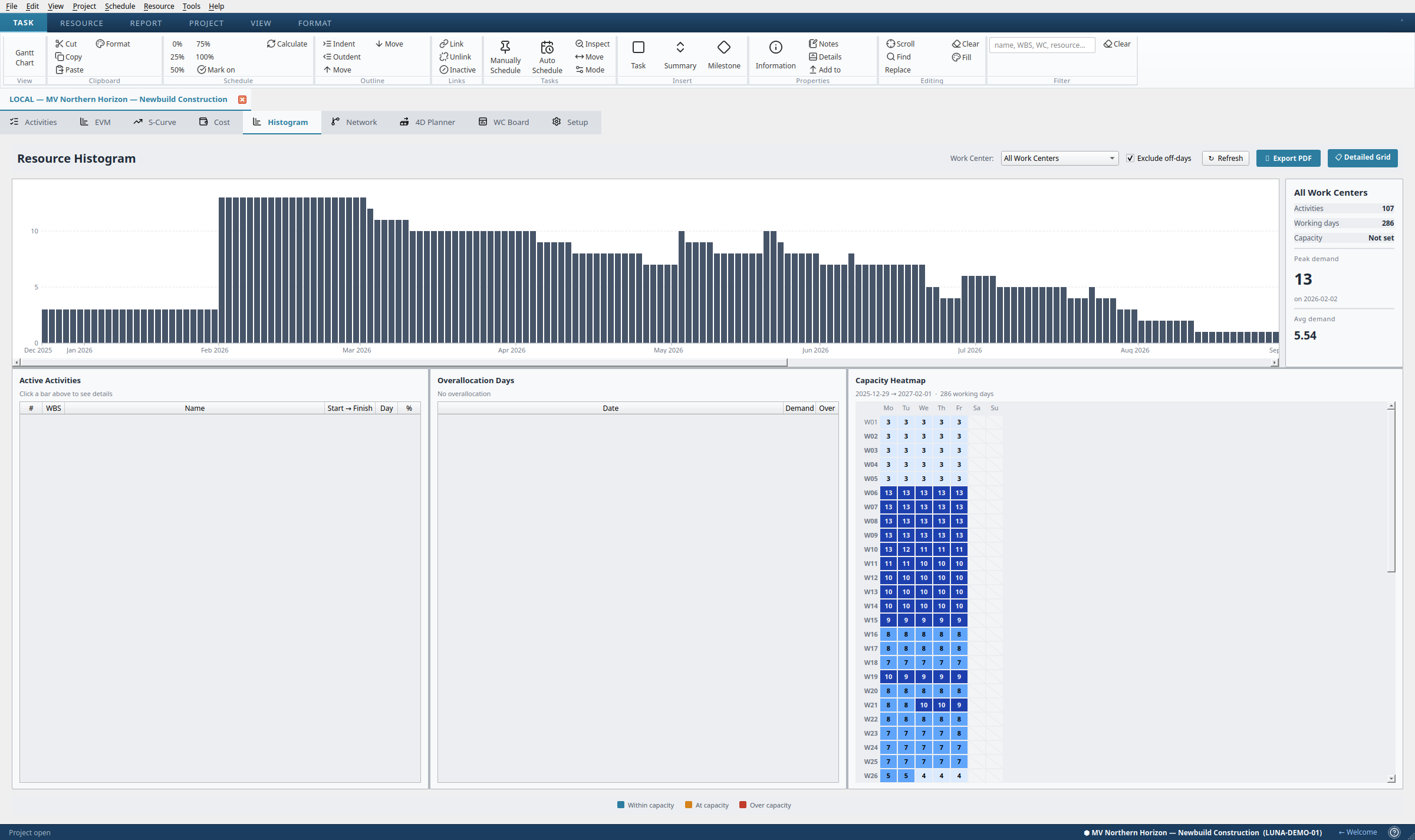Insert a Milestone diamond
Image resolution: width=1415 pixels, height=840 pixels.
pyautogui.click(x=724, y=54)
